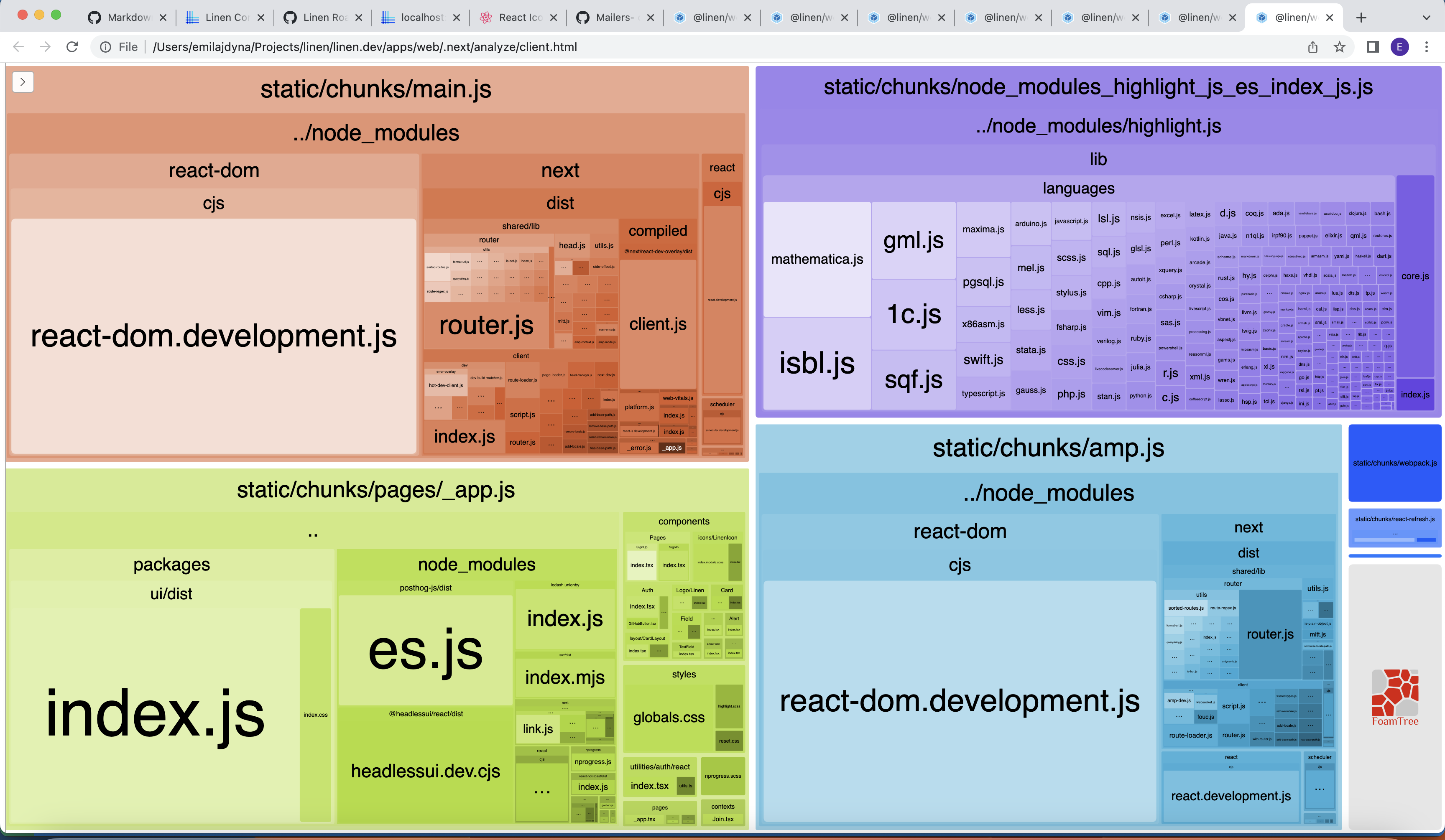Open the Chrome three-dot menu
This screenshot has height=840, width=1445.
[x=1427, y=47]
